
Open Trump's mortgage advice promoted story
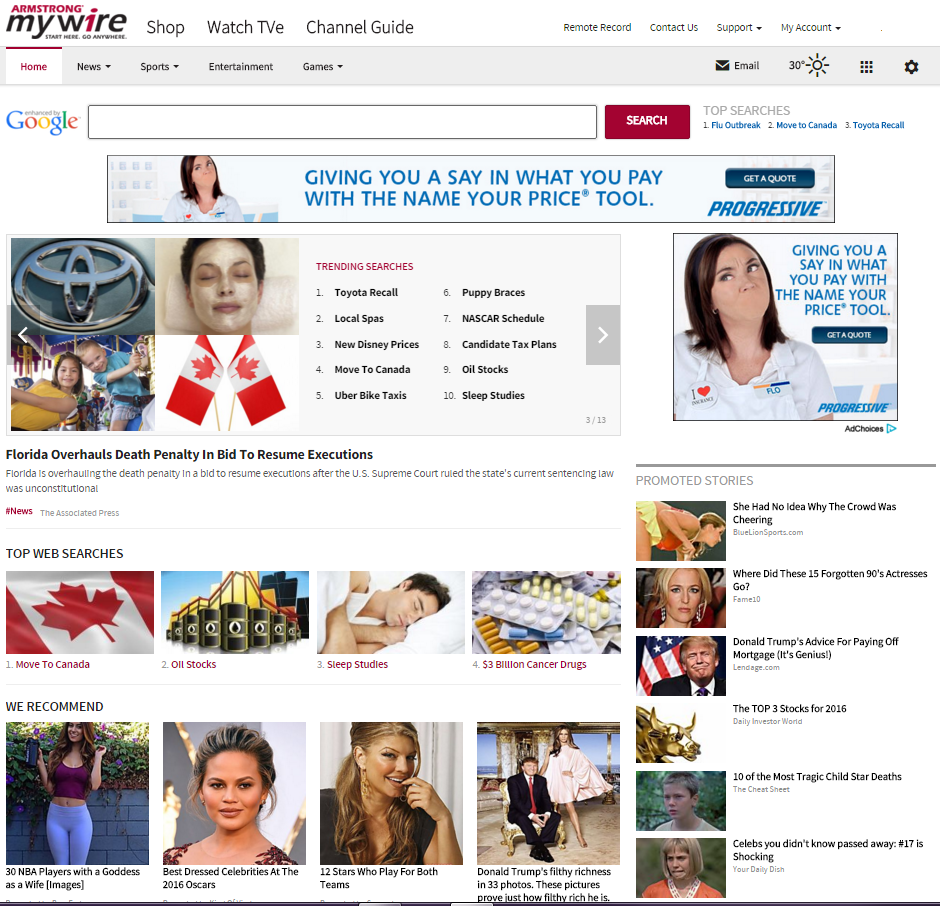(x=815, y=648)
